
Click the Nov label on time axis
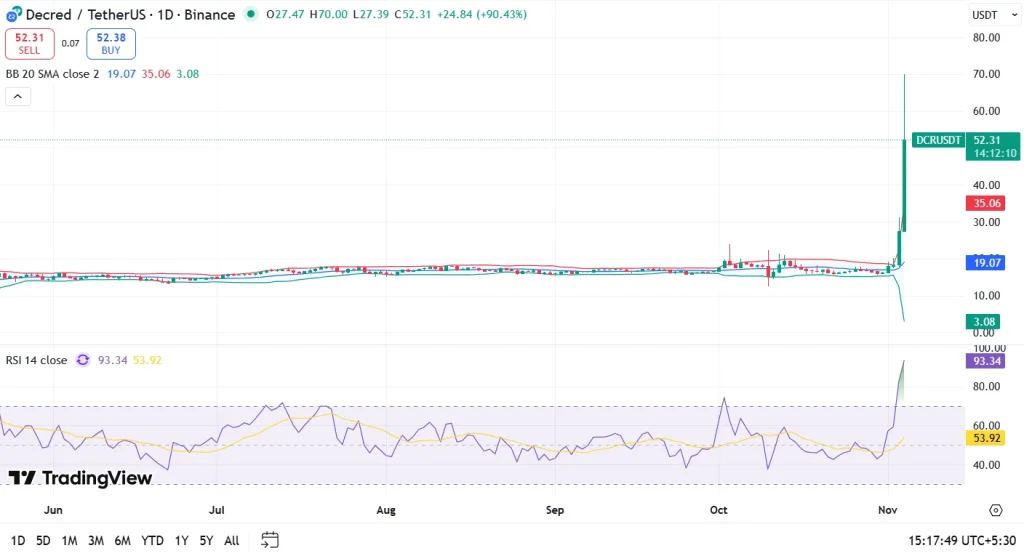point(888,510)
